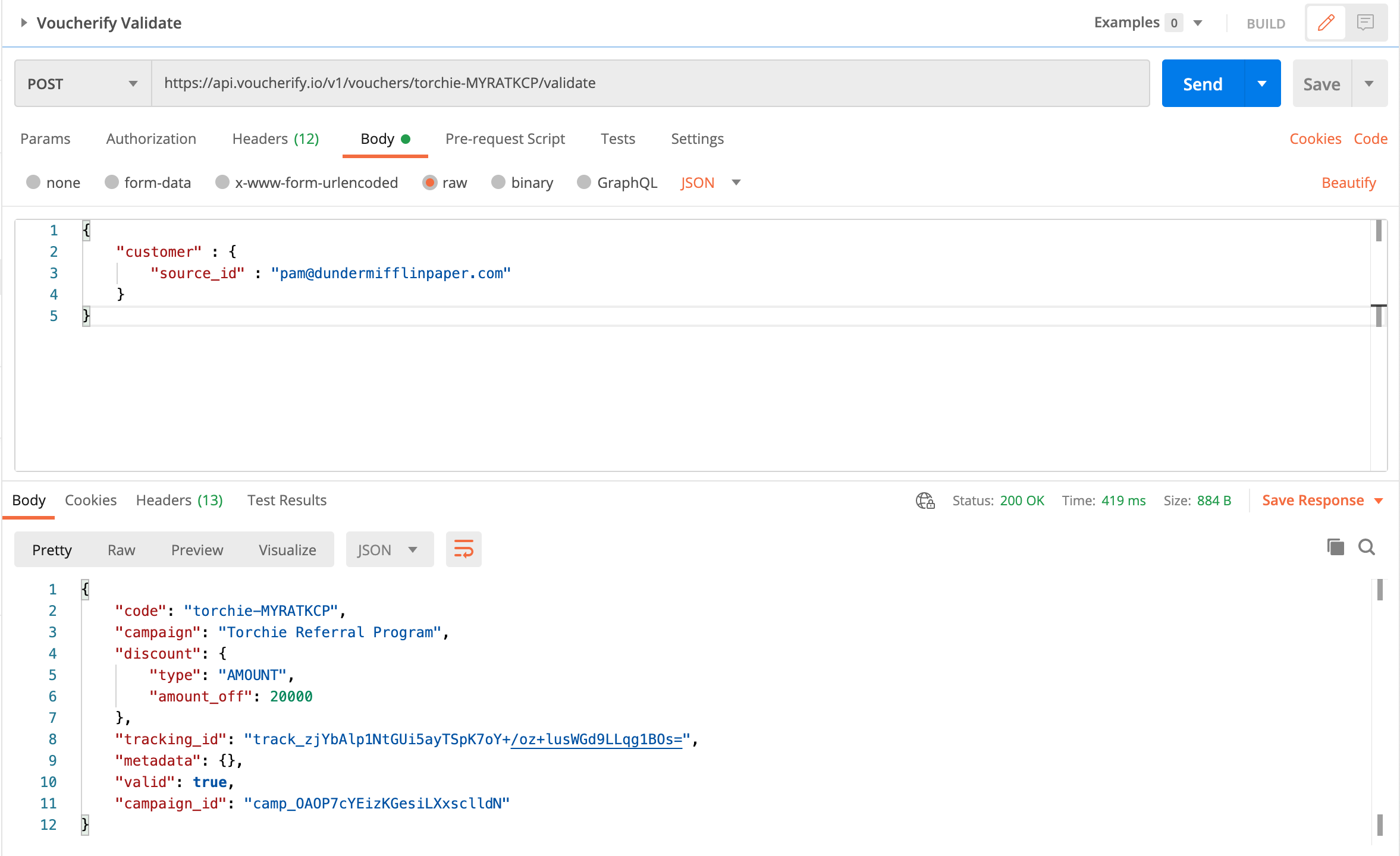Viewport: 1400px width, 856px height.
Task: Select the form-data radio option
Action: [x=111, y=182]
